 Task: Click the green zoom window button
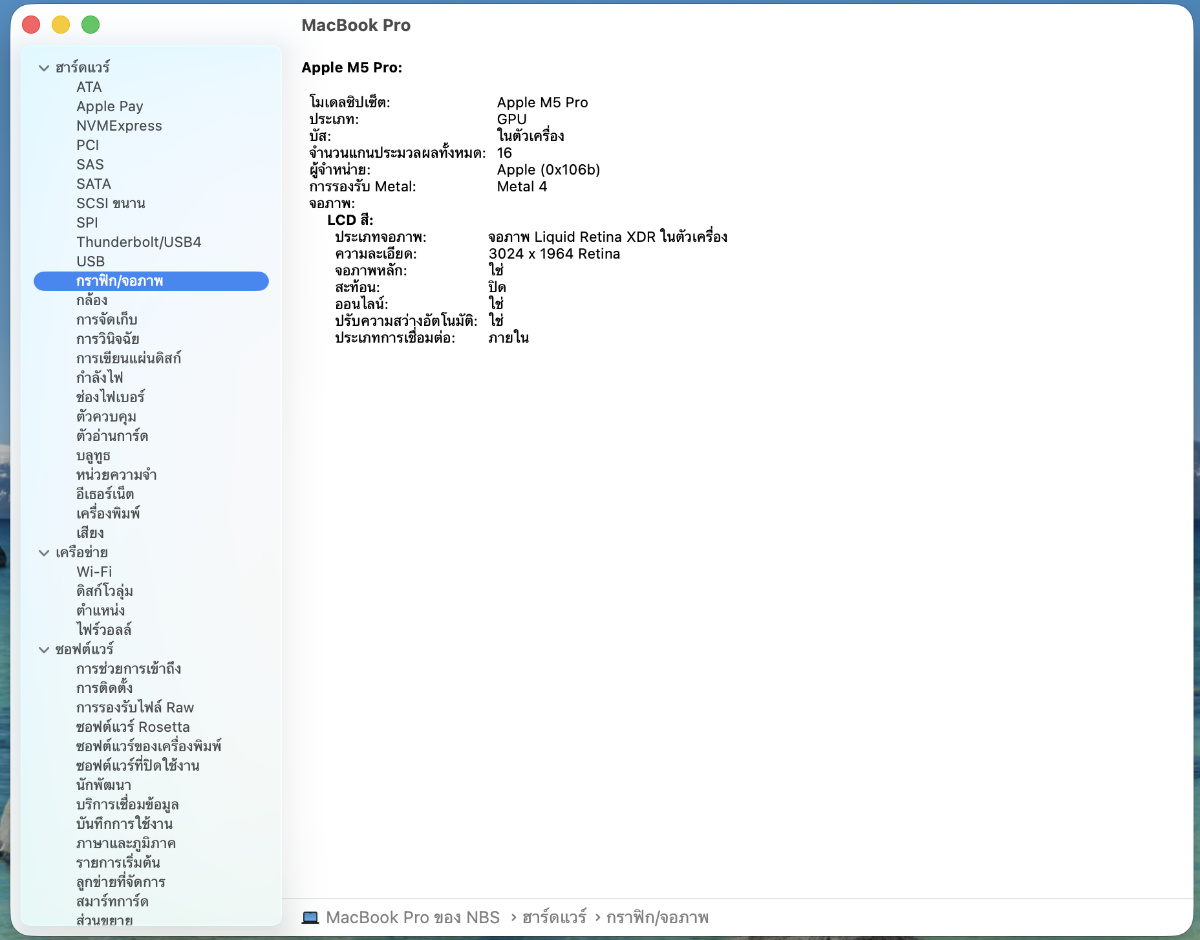click(x=90, y=25)
